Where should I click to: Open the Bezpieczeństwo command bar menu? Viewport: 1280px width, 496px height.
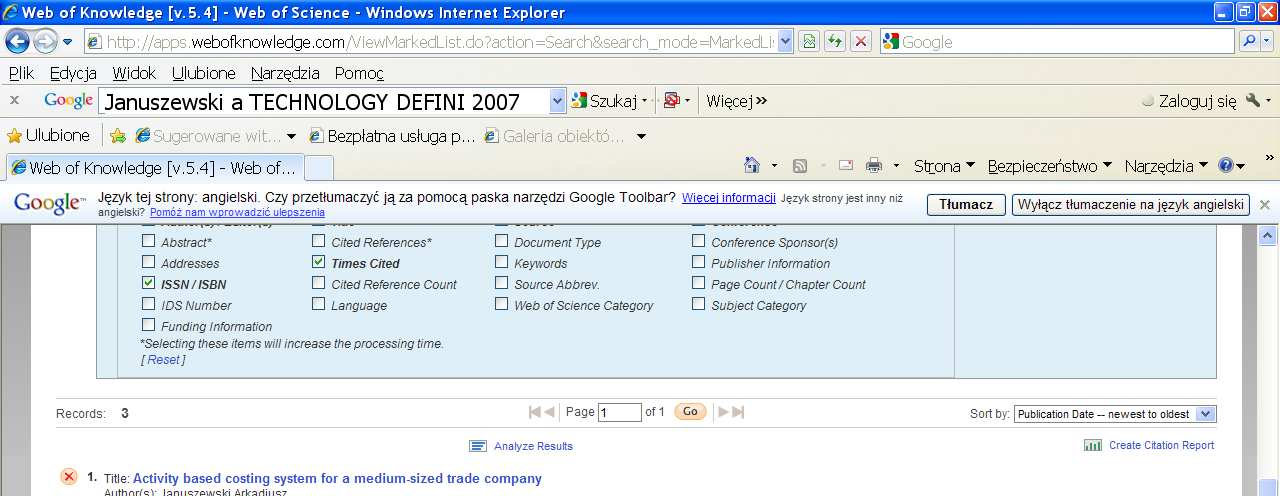(x=1049, y=166)
